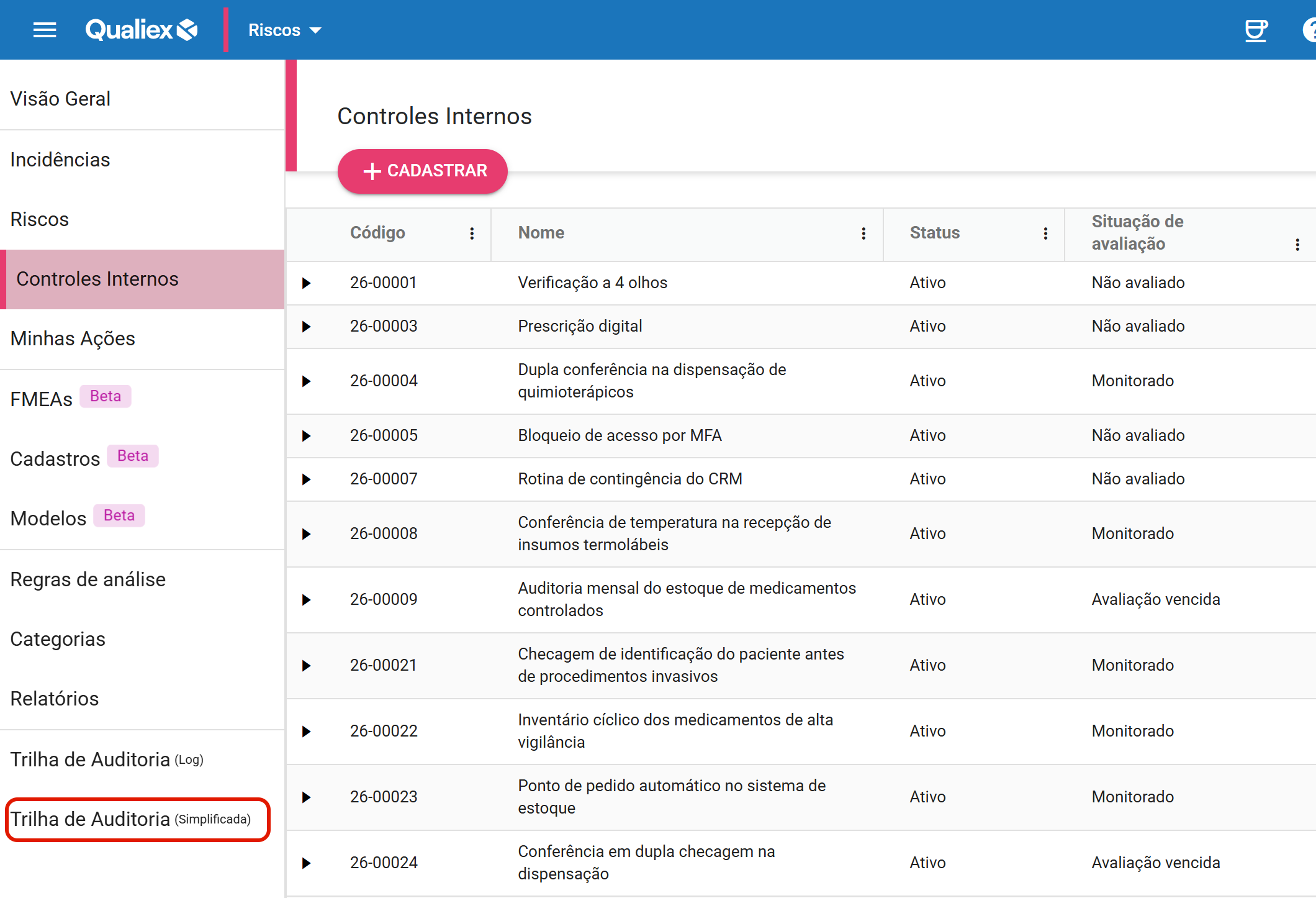This screenshot has width=1316, height=898.
Task: Open Situação de avaliação column options menu
Action: click(x=1297, y=244)
